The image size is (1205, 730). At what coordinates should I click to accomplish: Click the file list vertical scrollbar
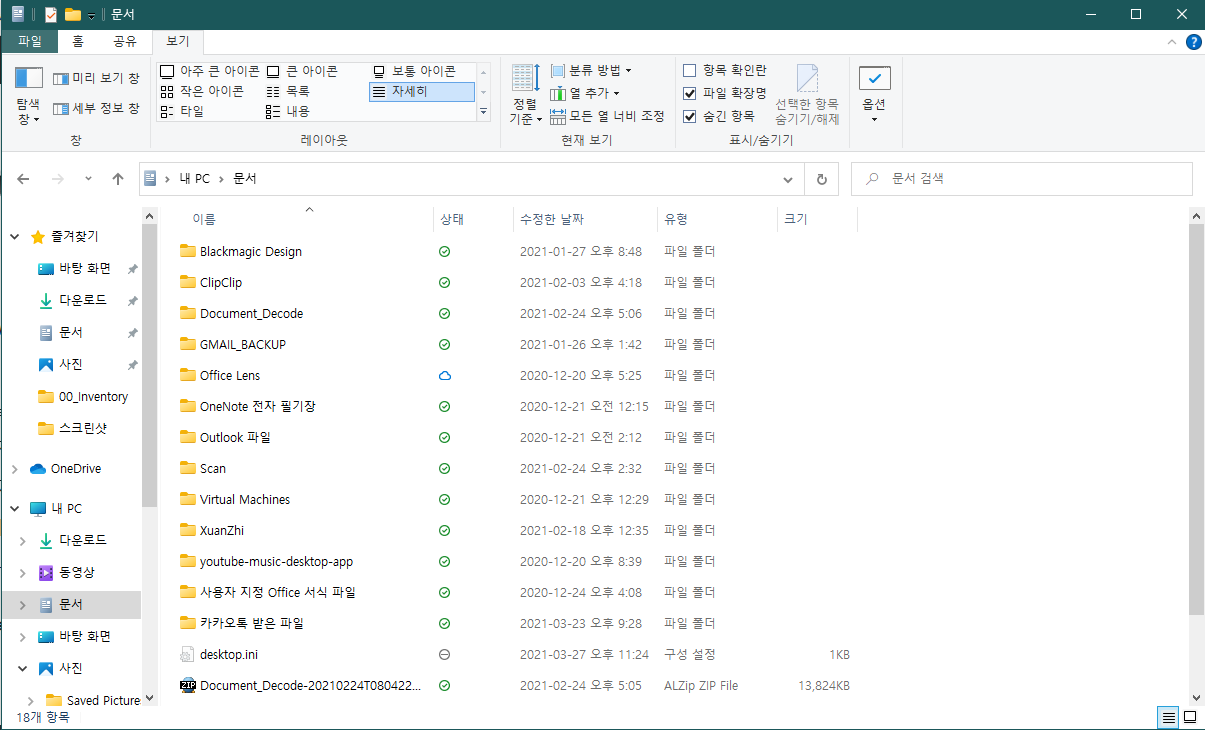coord(1196,420)
